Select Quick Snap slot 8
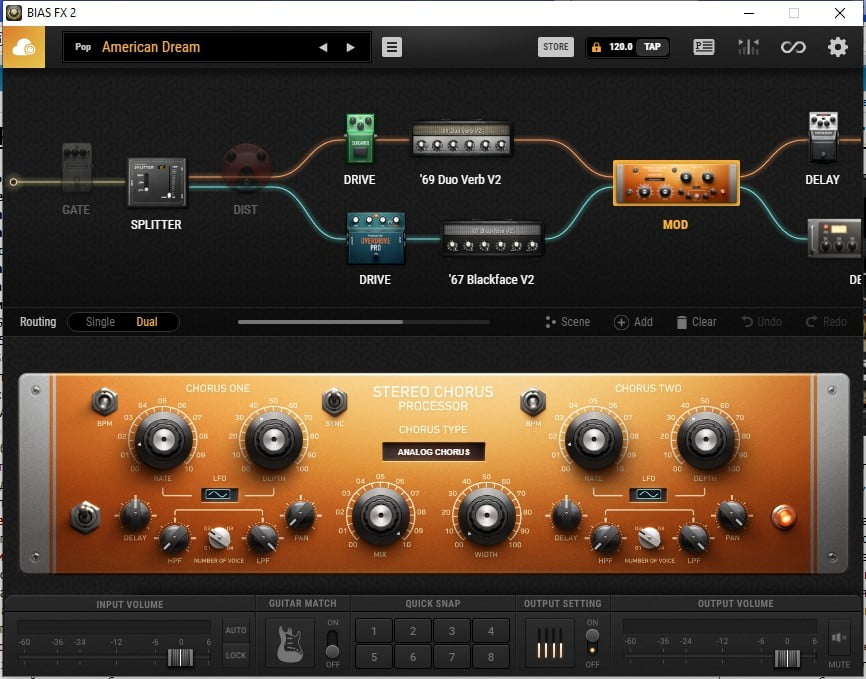The height and width of the screenshot is (679, 866). [491, 657]
